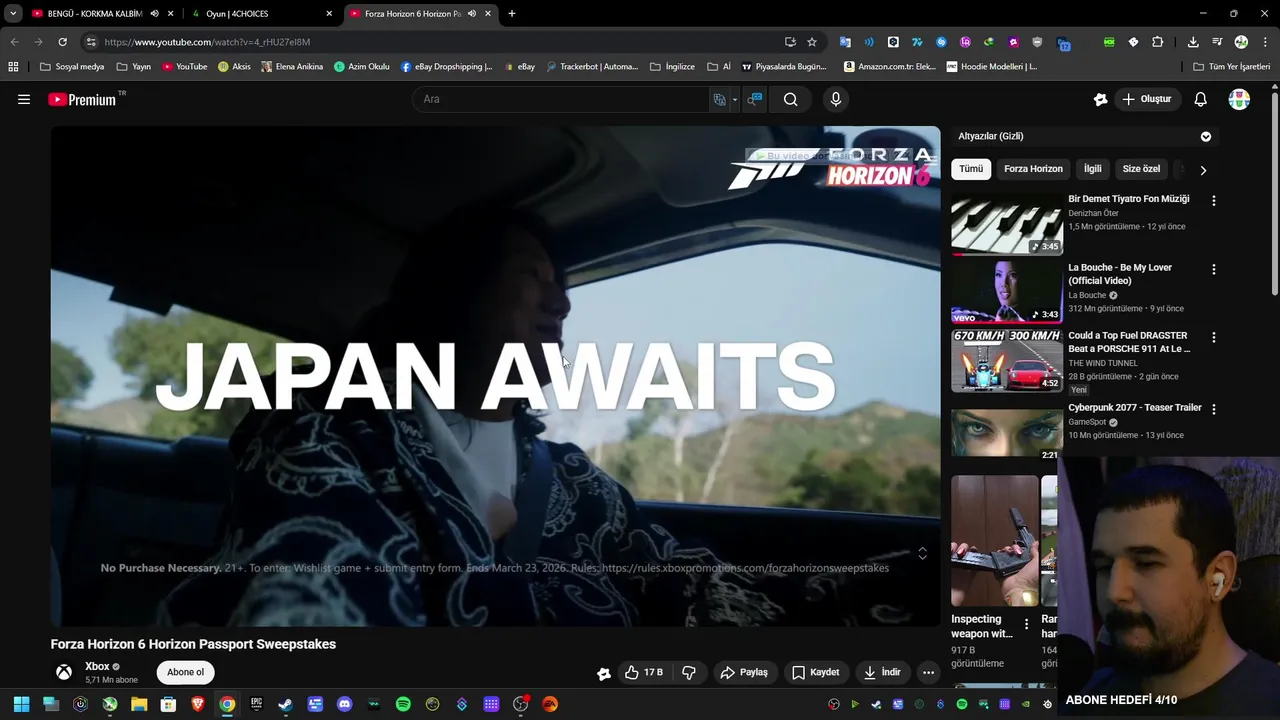
Task: Open Chrome three-dot menu
Action: [1264, 42]
